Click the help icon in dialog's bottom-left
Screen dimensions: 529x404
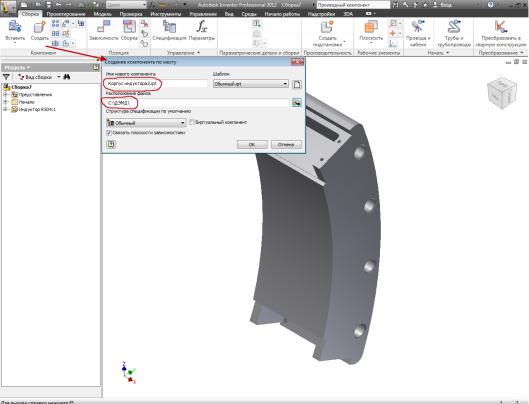pos(111,144)
